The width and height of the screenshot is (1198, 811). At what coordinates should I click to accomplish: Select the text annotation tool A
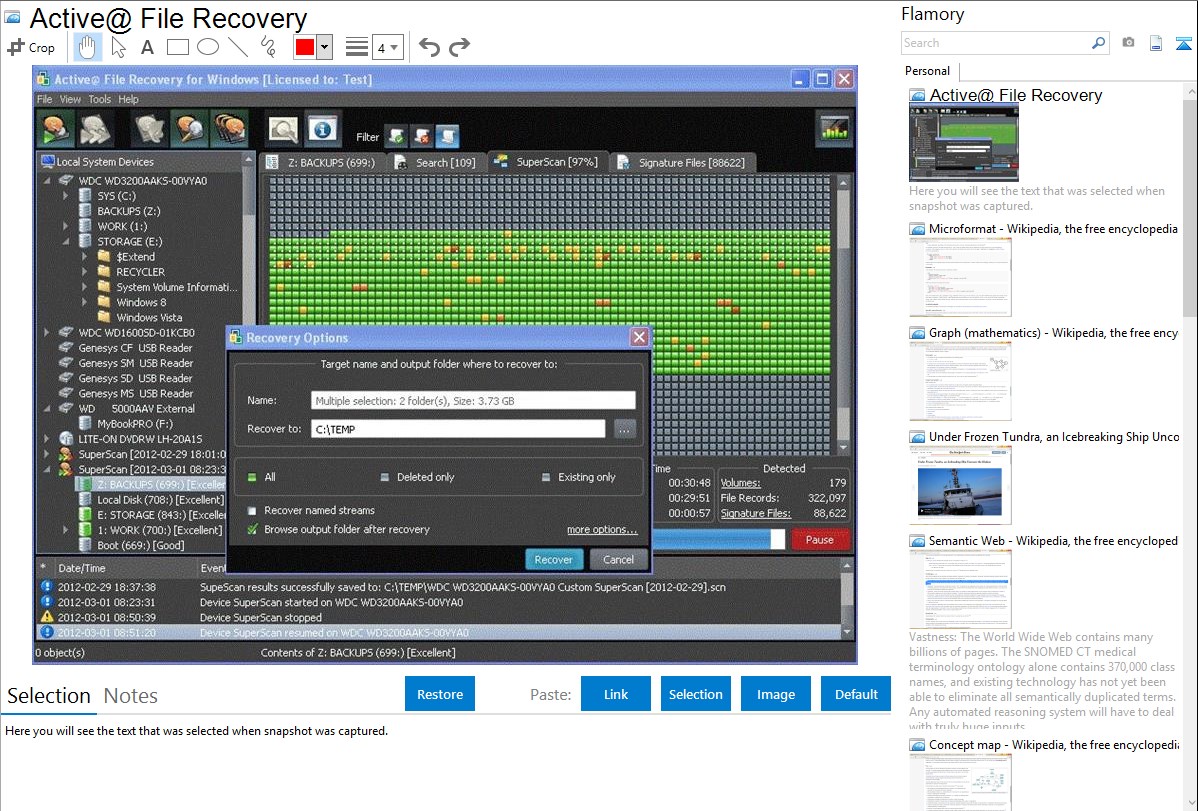(x=147, y=47)
